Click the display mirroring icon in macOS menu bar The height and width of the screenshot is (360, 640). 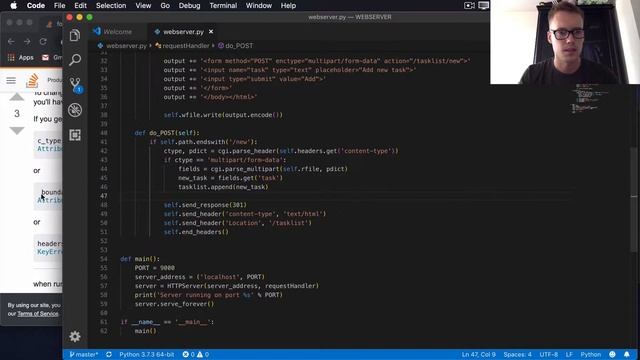coord(484,5)
